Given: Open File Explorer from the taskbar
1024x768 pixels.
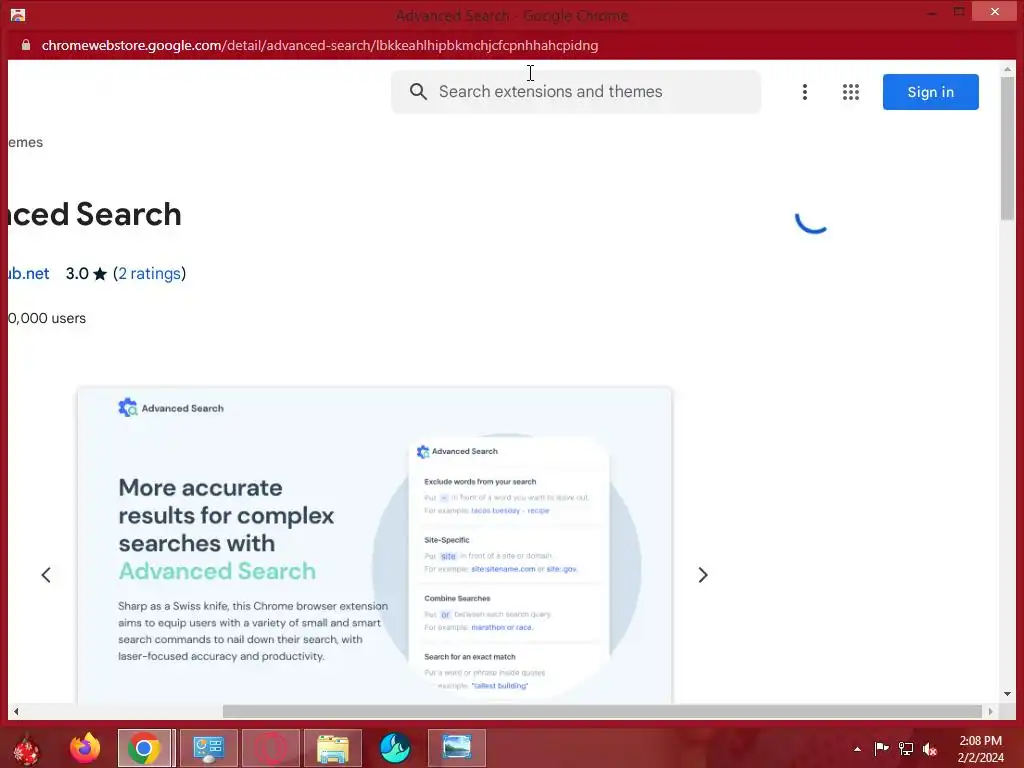Looking at the screenshot, I should tap(333, 748).
